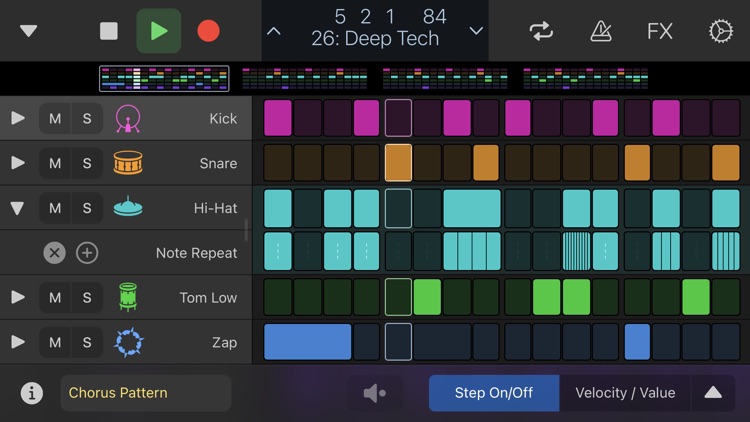
Task: Open the settings gear
Action: tap(720, 32)
